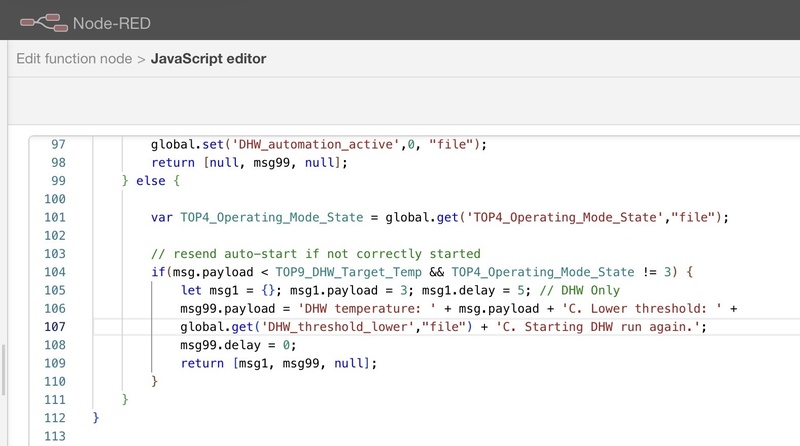This screenshot has height=446, width=800.
Task: Click the '// resend auto-start' comment line
Action: point(315,254)
